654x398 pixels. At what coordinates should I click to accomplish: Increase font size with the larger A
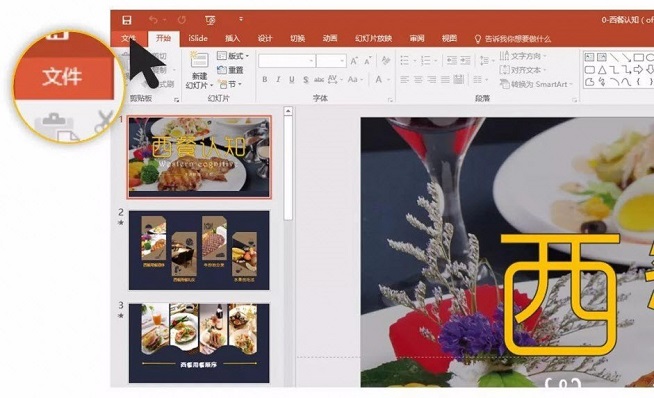click(x=354, y=61)
